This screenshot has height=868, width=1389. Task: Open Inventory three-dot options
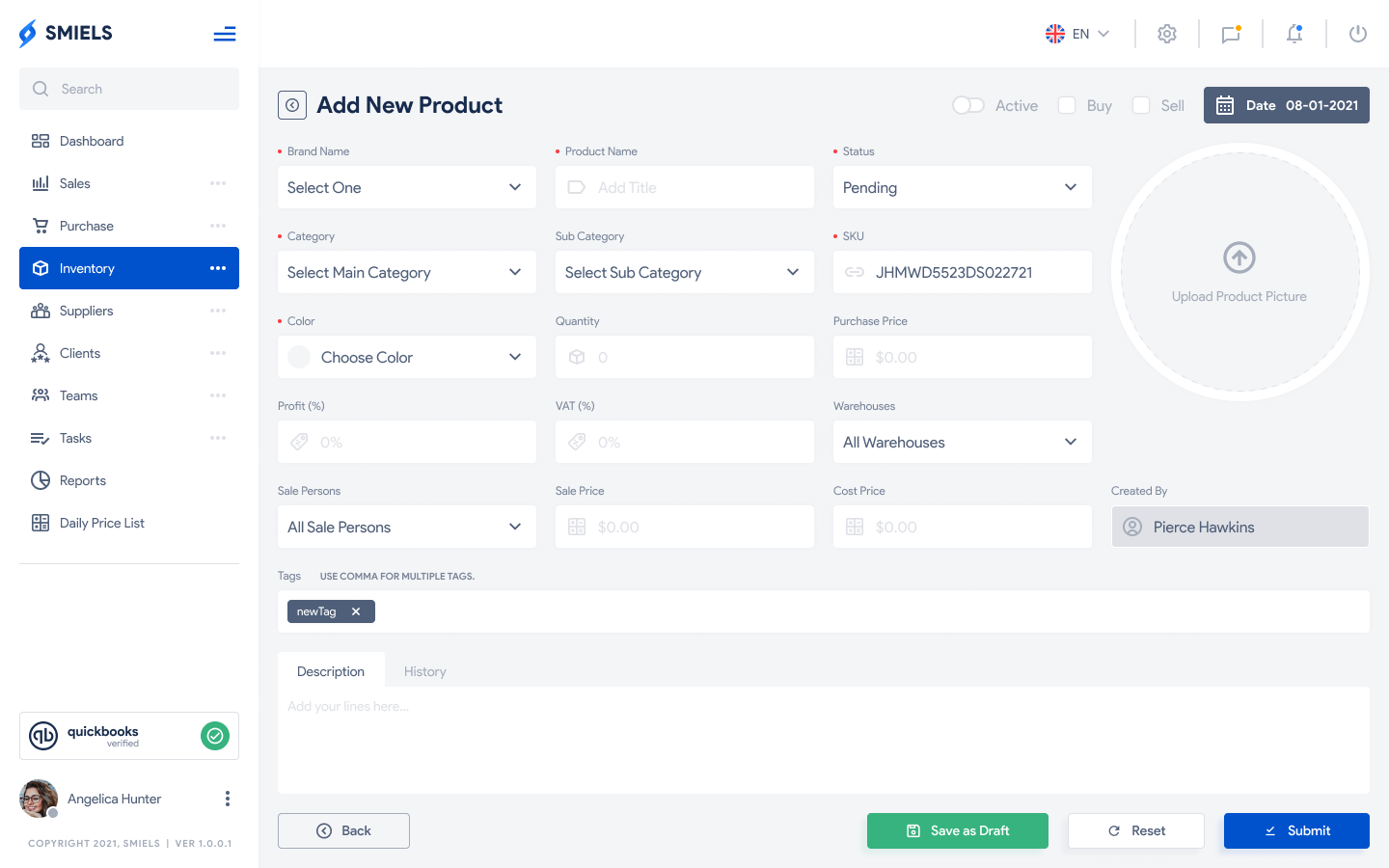218,268
